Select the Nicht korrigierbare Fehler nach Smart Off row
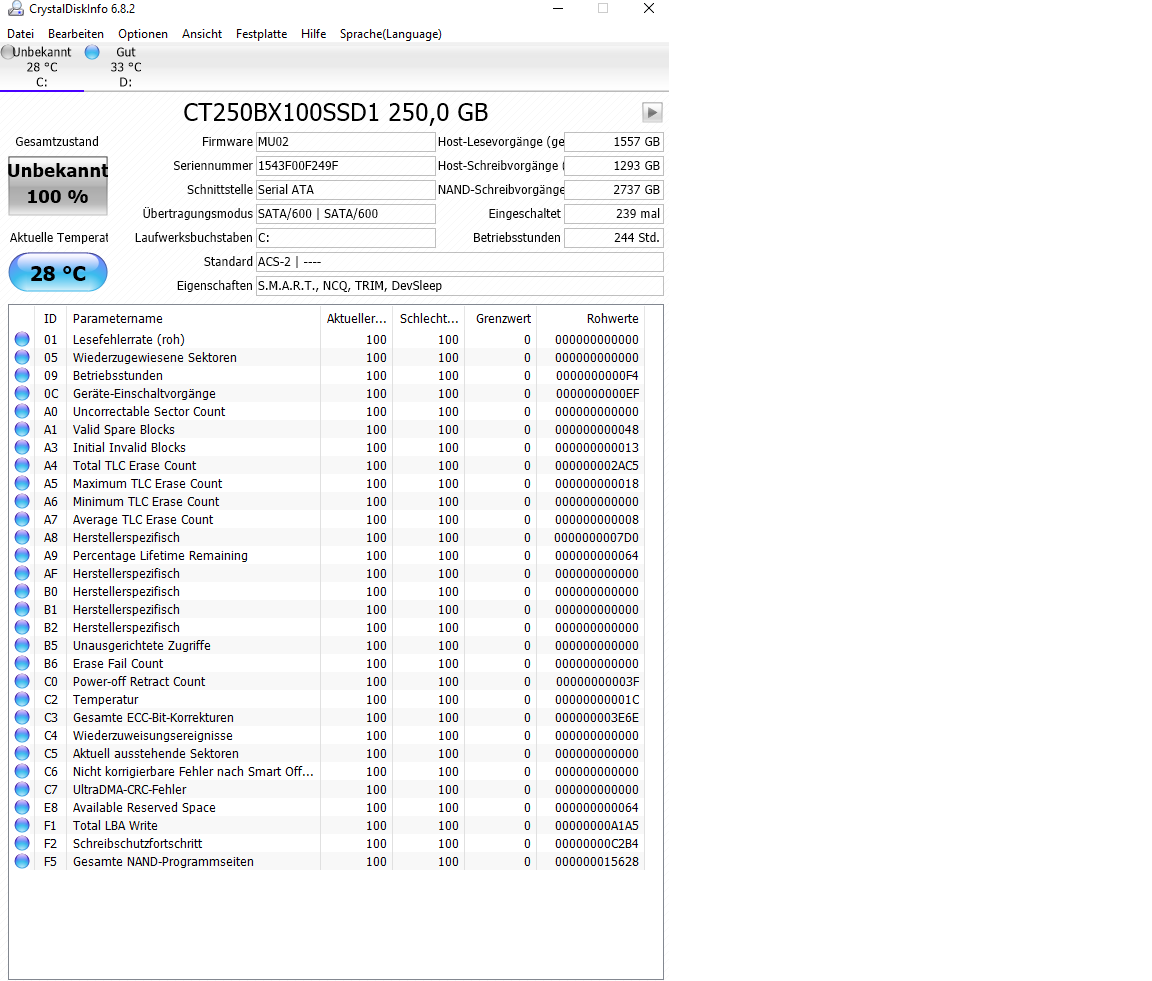1152x981 pixels. pyautogui.click(x=327, y=772)
